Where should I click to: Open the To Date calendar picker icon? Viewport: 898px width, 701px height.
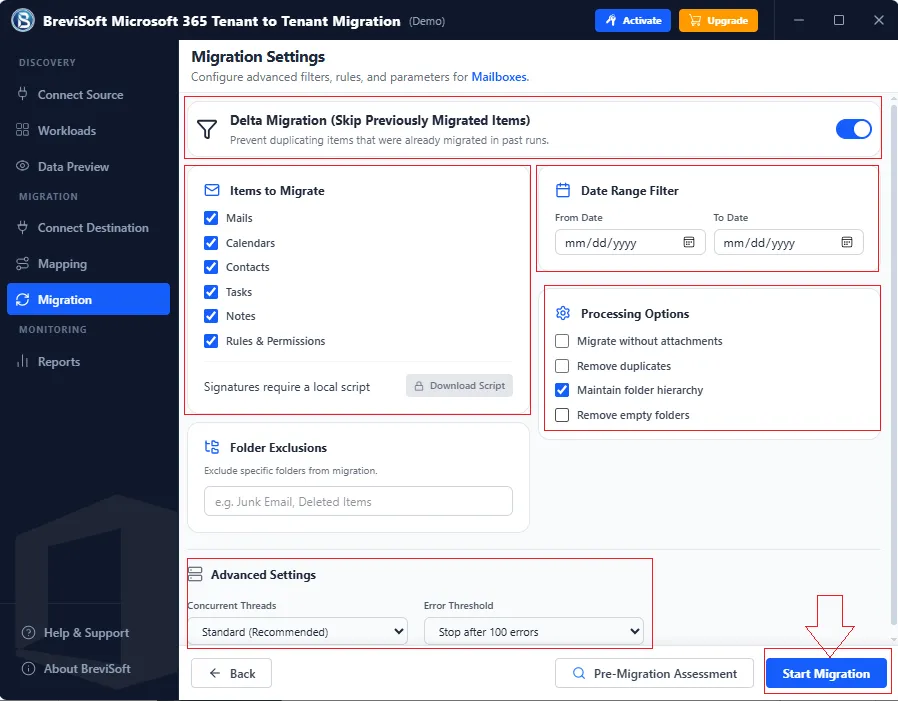pos(847,242)
